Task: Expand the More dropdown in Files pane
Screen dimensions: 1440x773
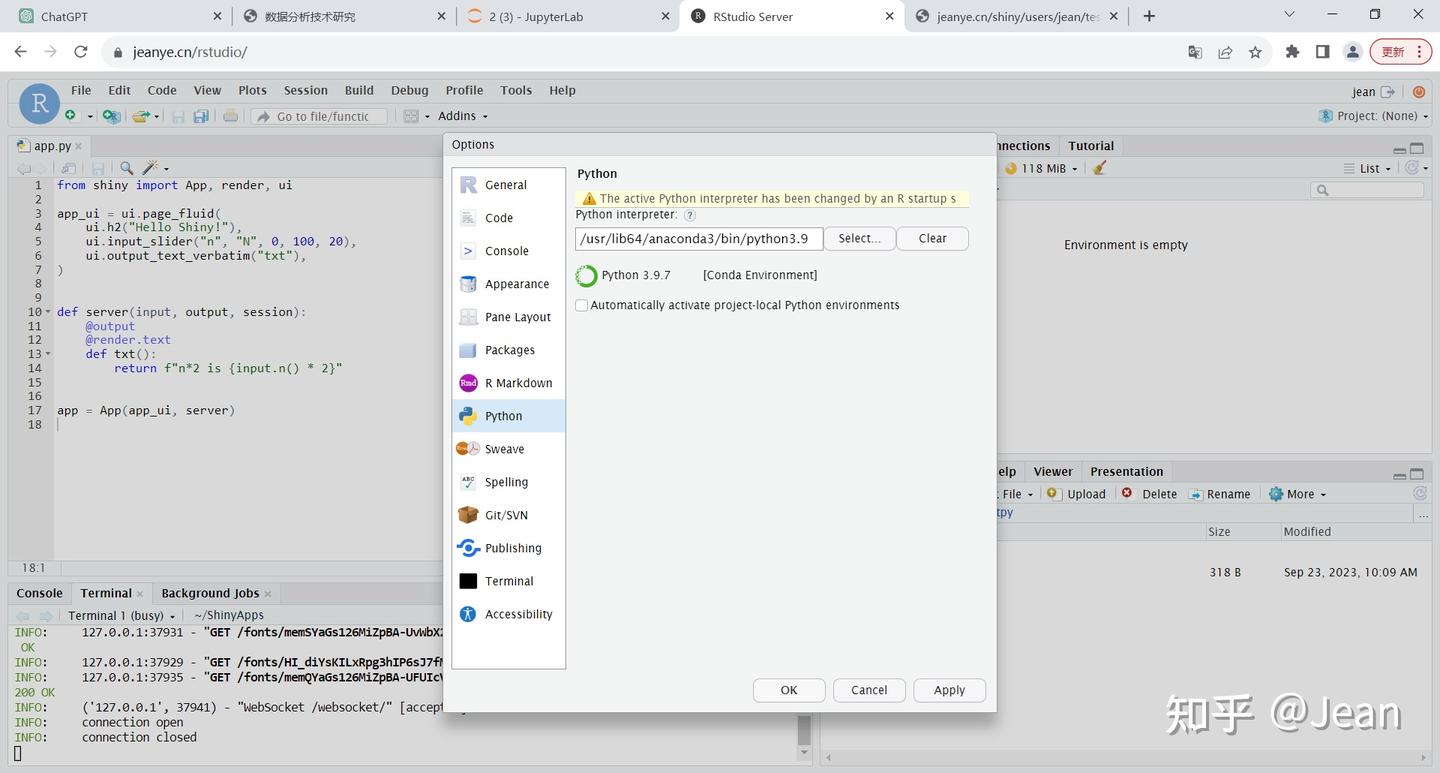Action: 1298,494
